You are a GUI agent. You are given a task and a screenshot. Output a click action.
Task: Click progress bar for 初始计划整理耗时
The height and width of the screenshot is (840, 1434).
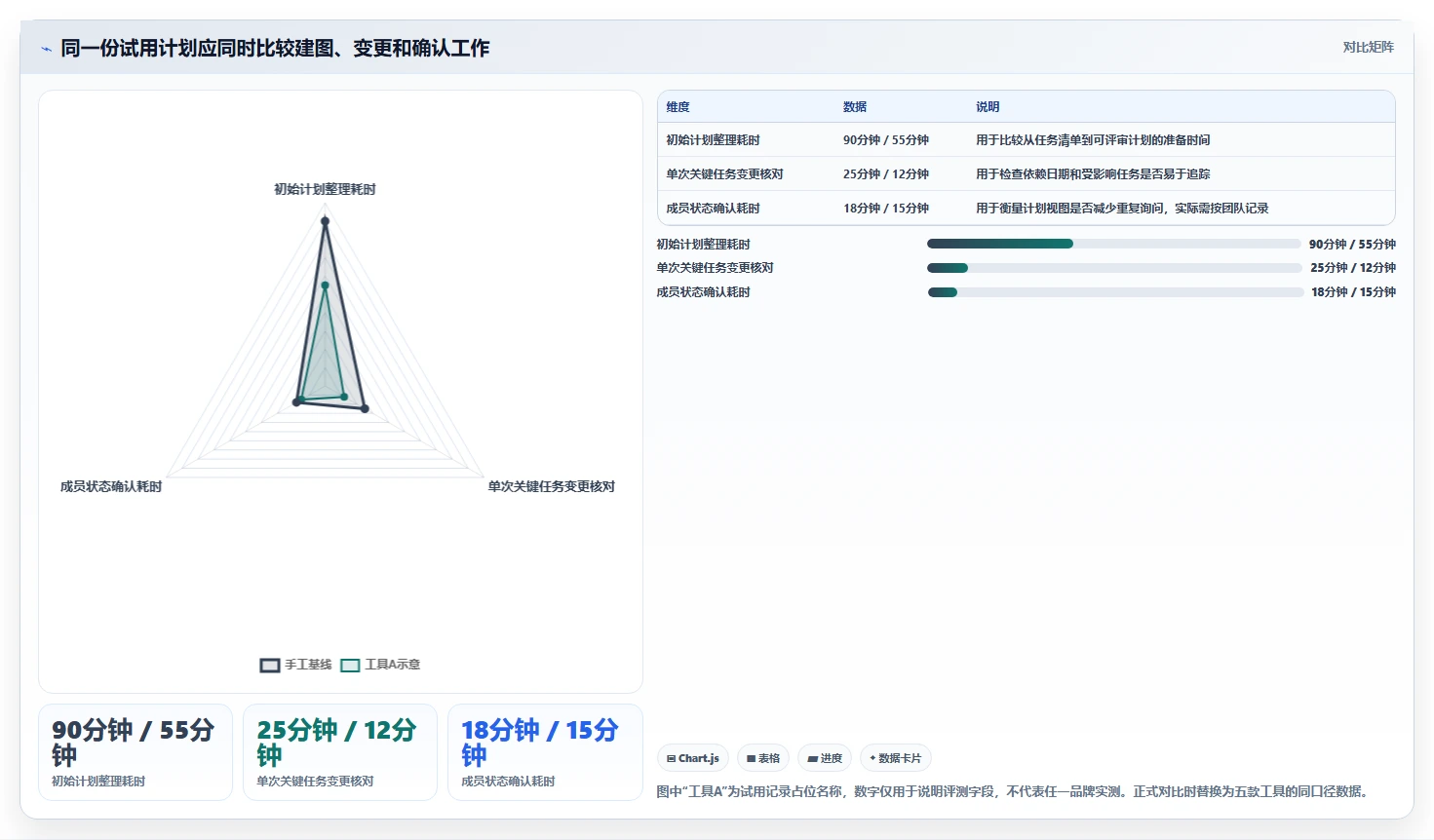(1114, 244)
